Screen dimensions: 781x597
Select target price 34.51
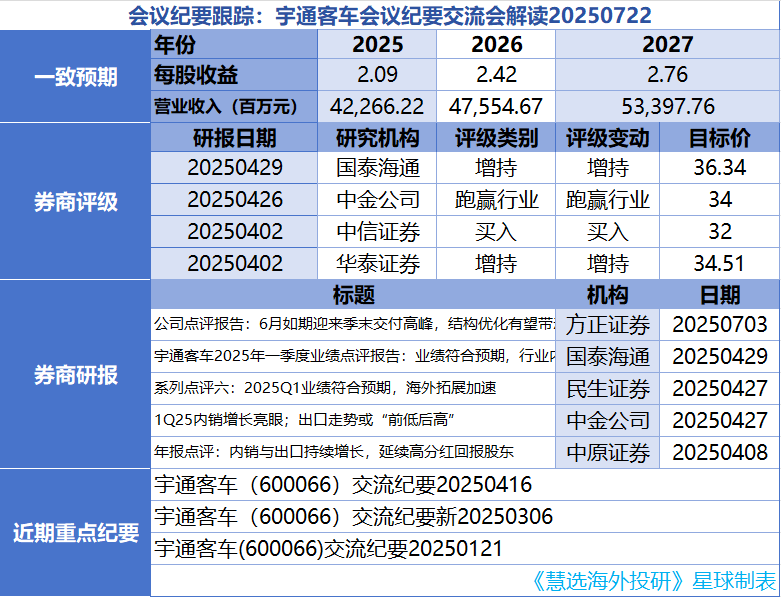coord(719,263)
